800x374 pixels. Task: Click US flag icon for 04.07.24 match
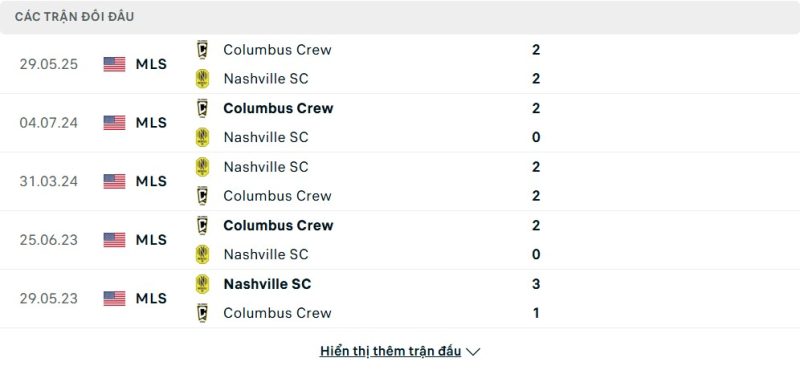(114, 122)
